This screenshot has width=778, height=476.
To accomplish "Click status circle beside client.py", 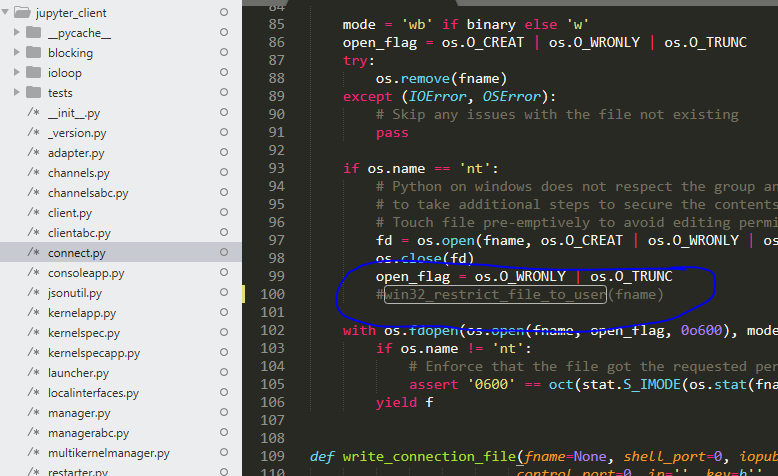I will point(224,212).
